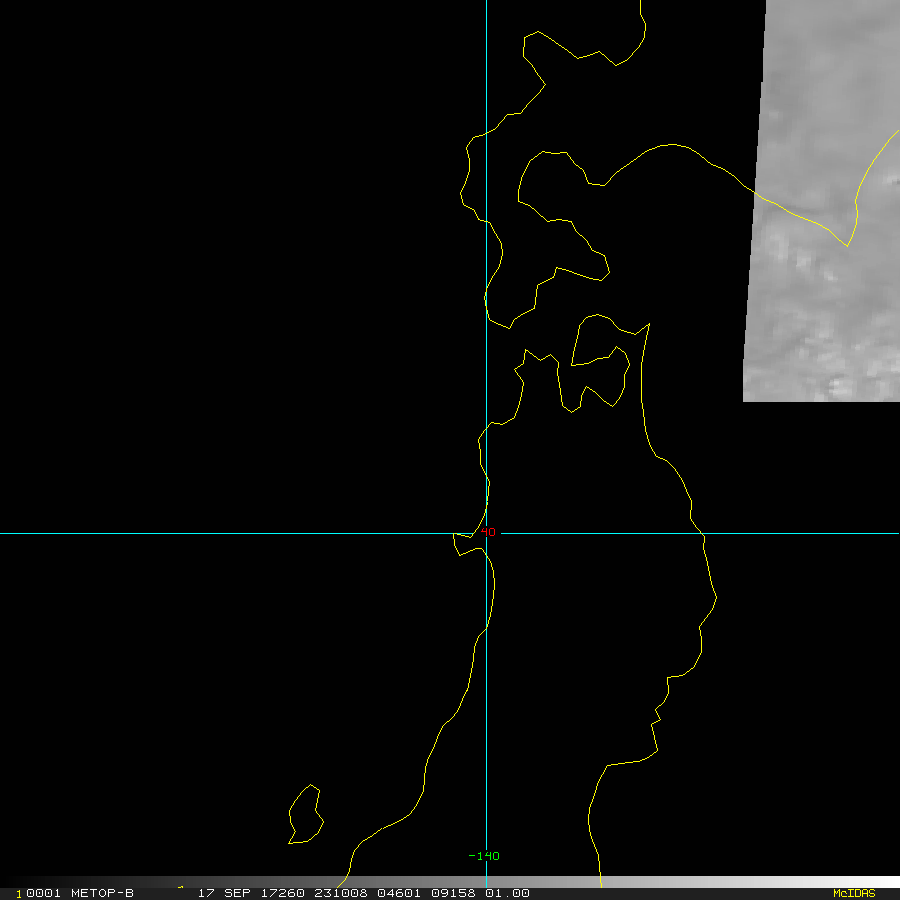This screenshot has width=900, height=900.
Task: Click the small yellow mark after METOP-B
Action: [181, 887]
